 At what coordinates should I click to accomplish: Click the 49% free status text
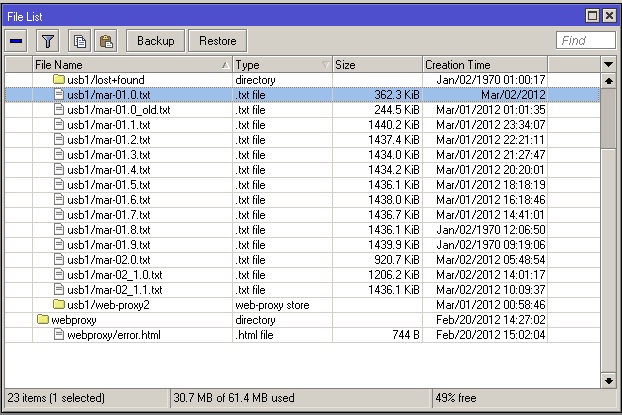point(456,398)
